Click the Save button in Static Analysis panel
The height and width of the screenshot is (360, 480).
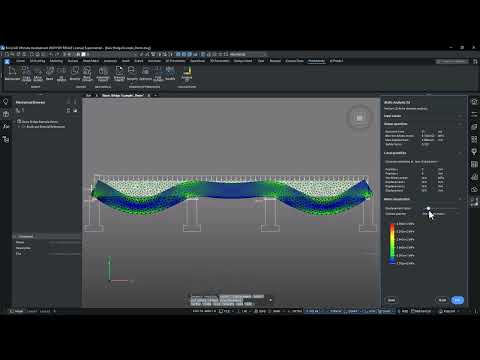(391, 300)
